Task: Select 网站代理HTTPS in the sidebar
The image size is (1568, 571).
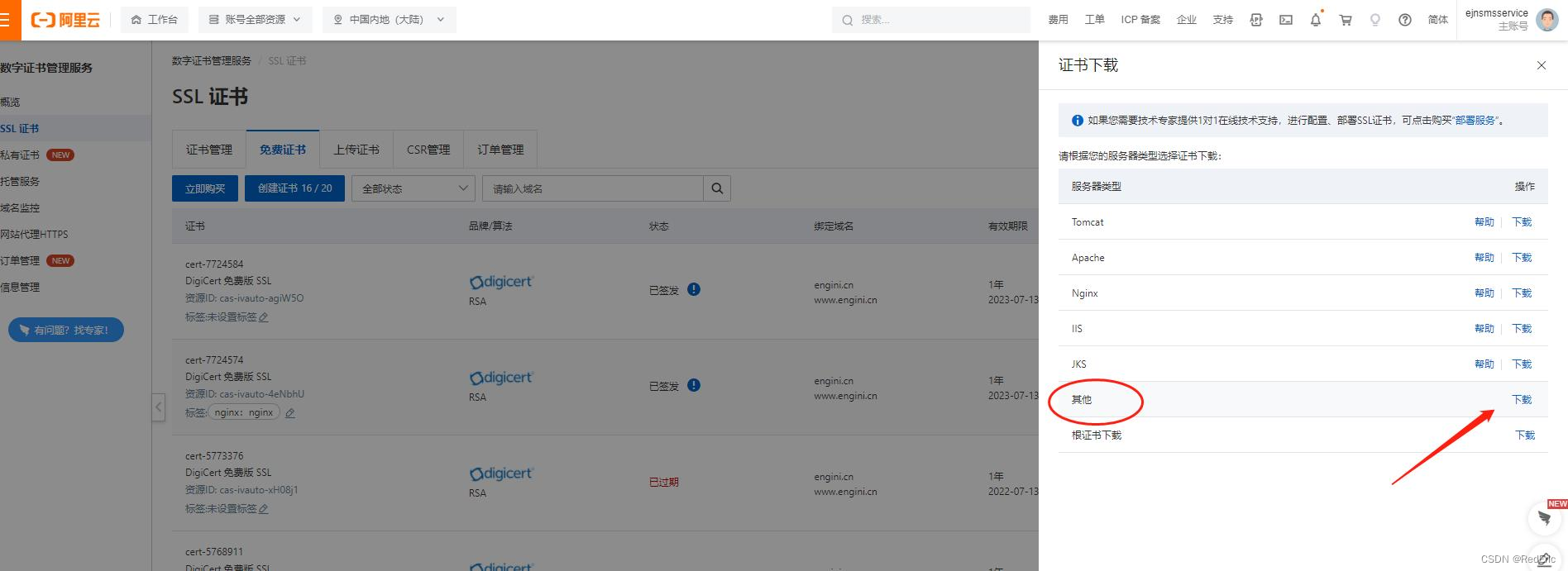Action: 34,235
